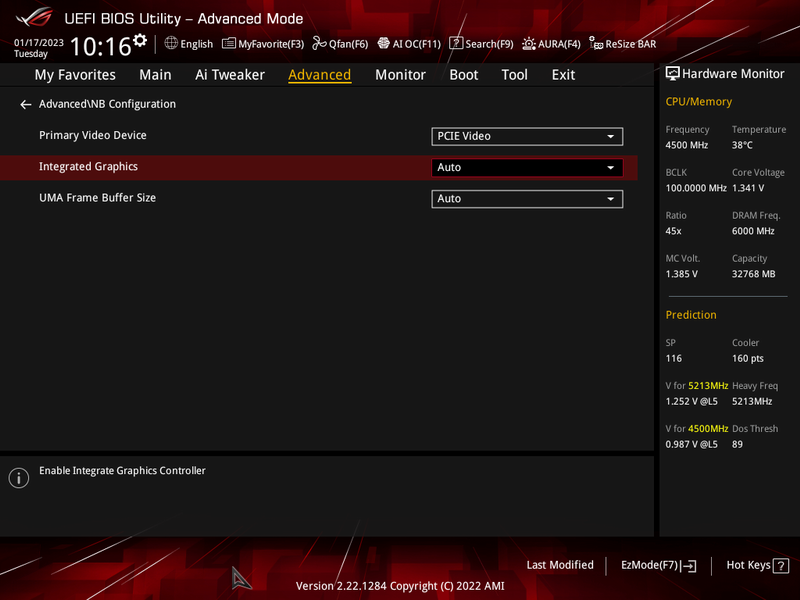800x600 pixels.
Task: Click the Cooler 160 pts value
Action: tap(748, 359)
